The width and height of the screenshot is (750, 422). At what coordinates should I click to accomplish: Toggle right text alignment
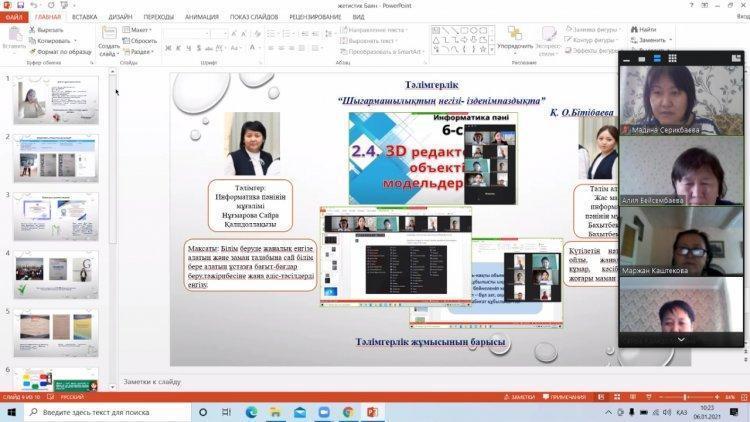[291, 48]
